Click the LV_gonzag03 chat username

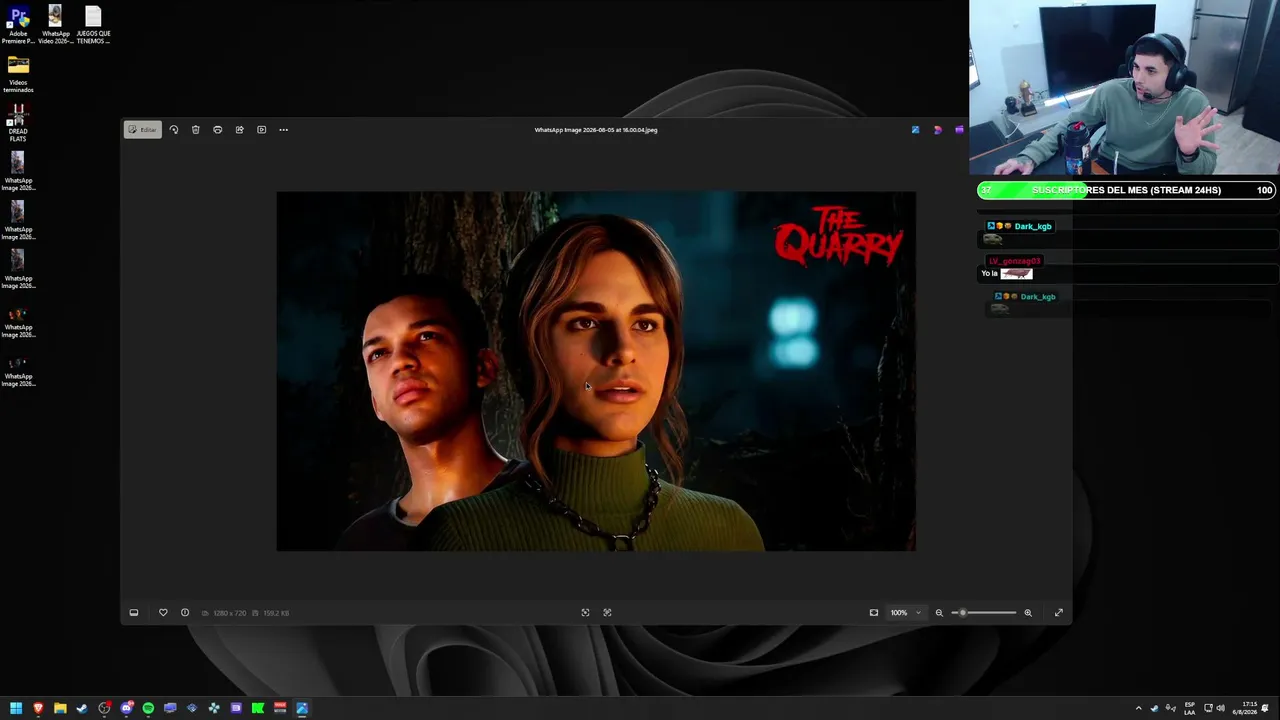tap(1014, 261)
